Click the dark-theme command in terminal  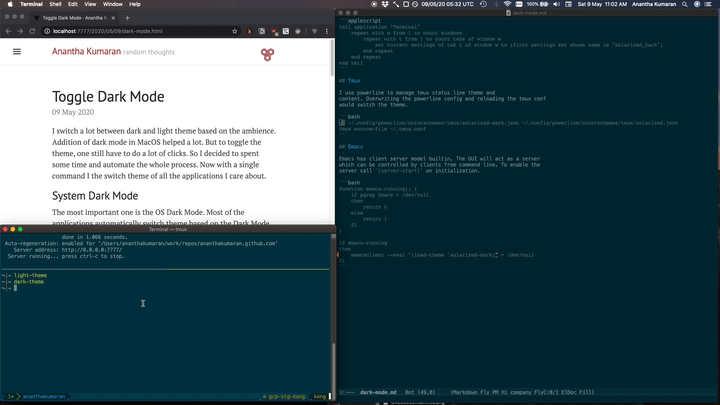29,282
